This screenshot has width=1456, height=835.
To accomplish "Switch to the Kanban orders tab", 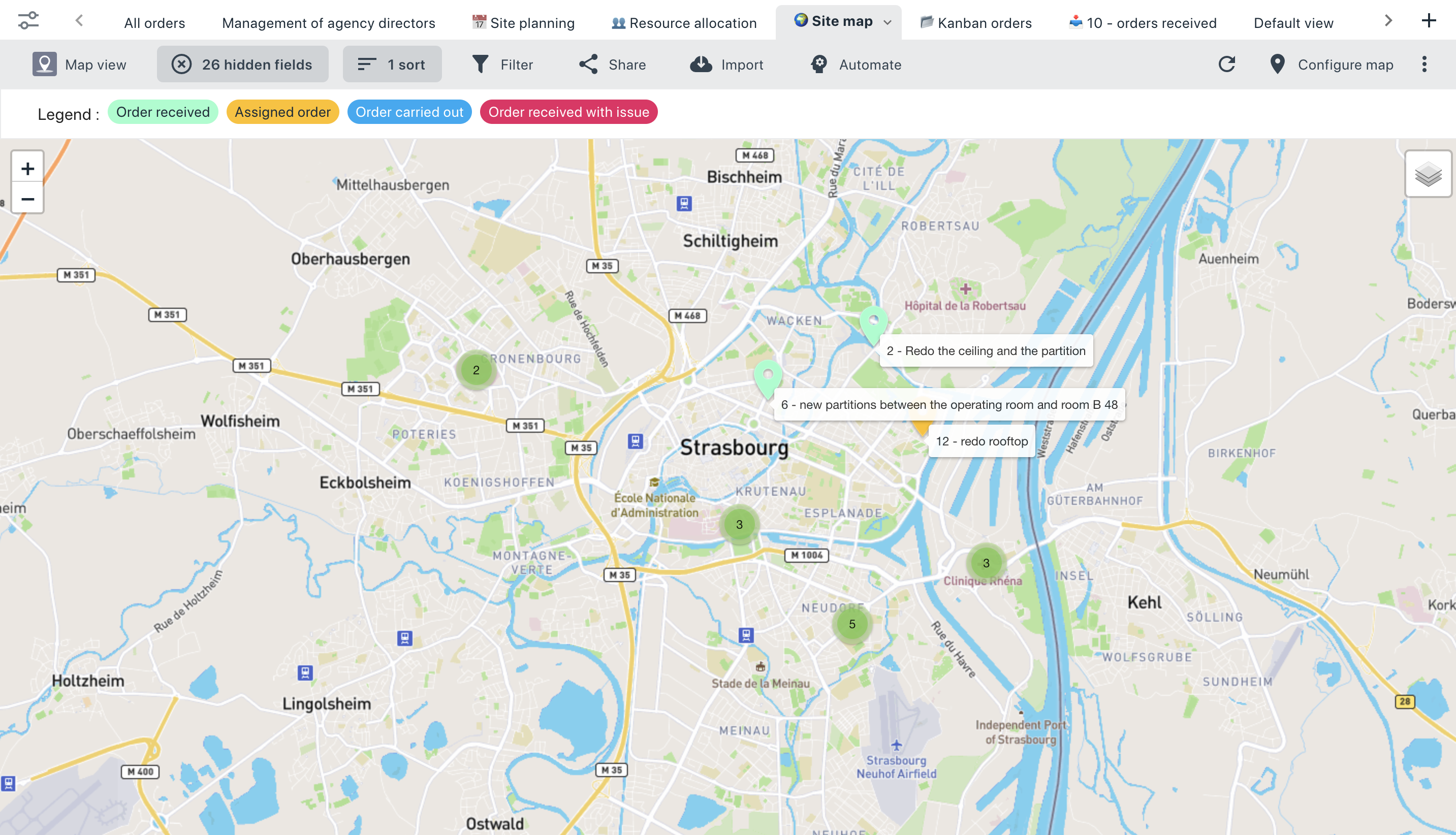I will tap(976, 23).
